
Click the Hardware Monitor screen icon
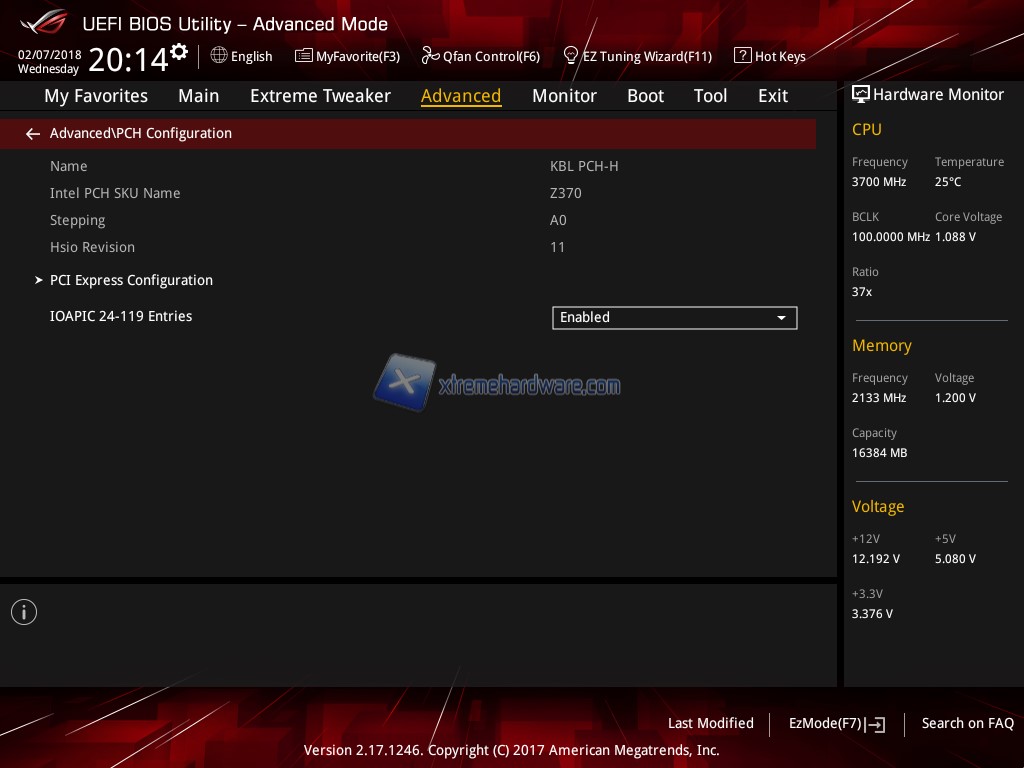click(x=860, y=94)
